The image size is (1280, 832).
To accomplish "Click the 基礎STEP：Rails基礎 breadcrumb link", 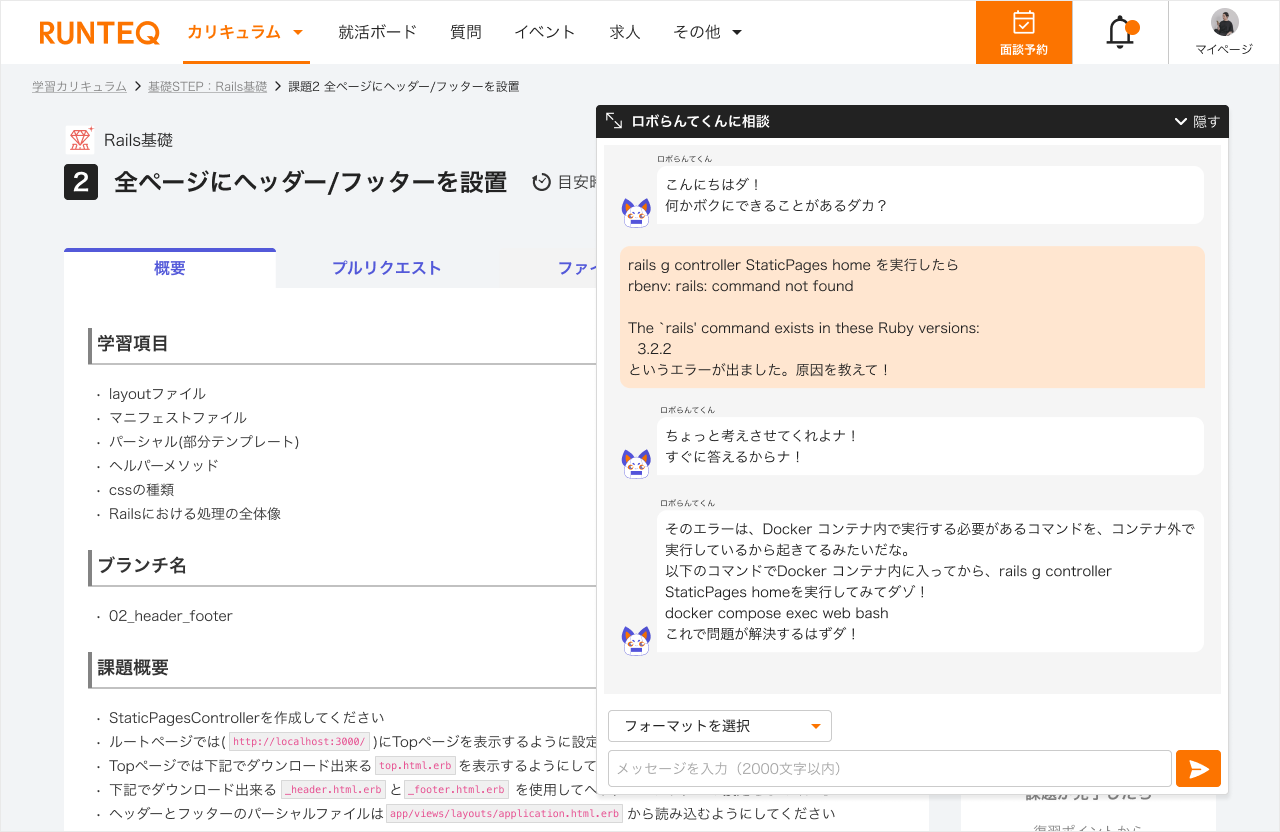I will pyautogui.click(x=207, y=87).
